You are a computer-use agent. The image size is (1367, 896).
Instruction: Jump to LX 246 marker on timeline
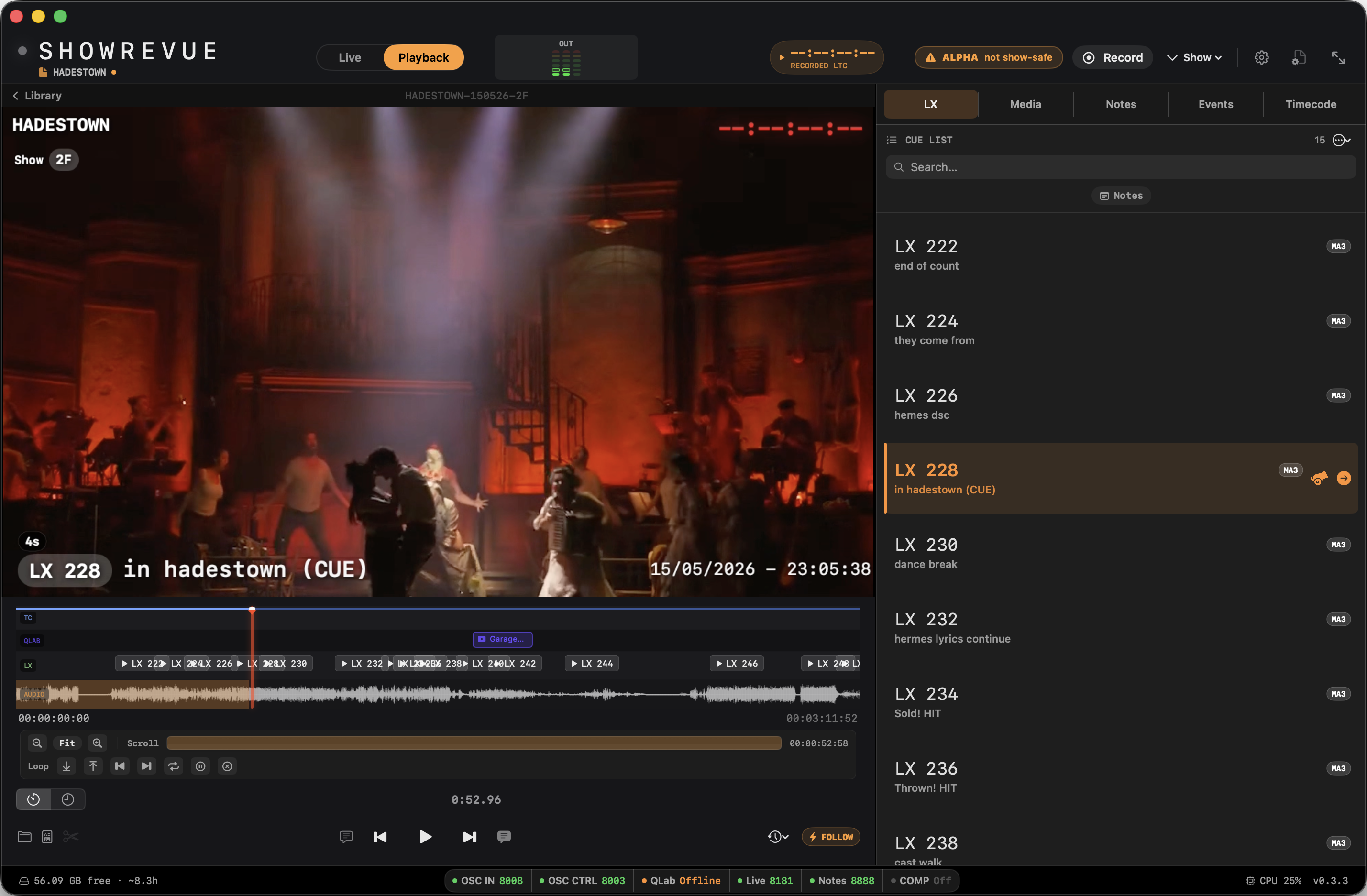point(736,664)
